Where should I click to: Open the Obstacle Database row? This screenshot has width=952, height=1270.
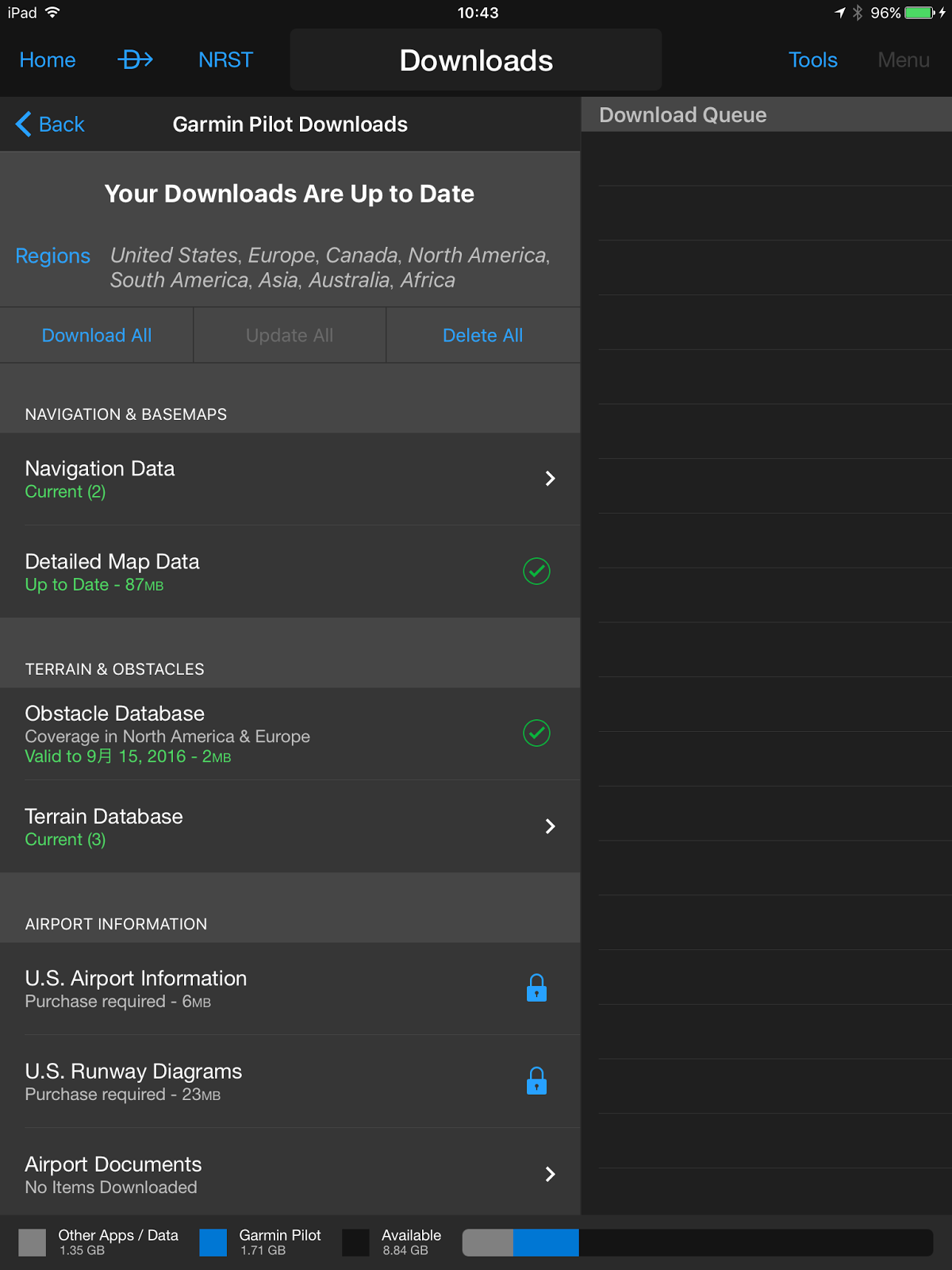point(290,733)
